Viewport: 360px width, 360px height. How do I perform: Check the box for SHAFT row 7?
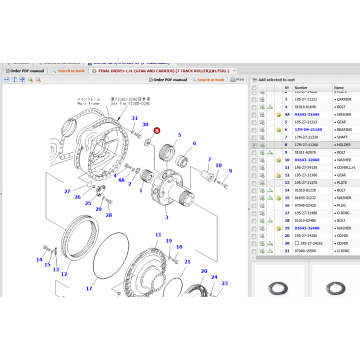pyautogui.click(x=254, y=137)
